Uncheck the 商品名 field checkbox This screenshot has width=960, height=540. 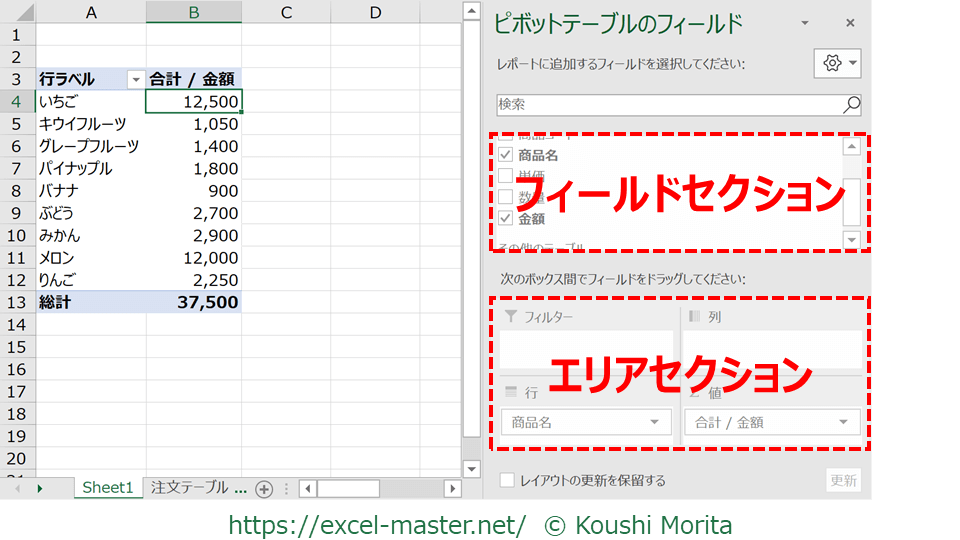tap(506, 155)
